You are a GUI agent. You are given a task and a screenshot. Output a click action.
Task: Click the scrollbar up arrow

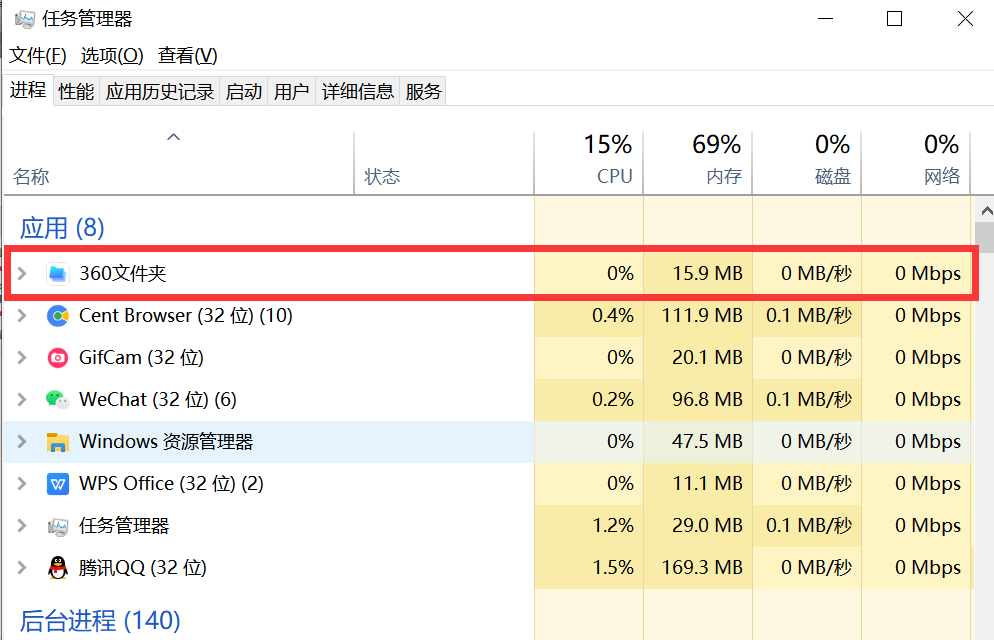(x=985, y=210)
